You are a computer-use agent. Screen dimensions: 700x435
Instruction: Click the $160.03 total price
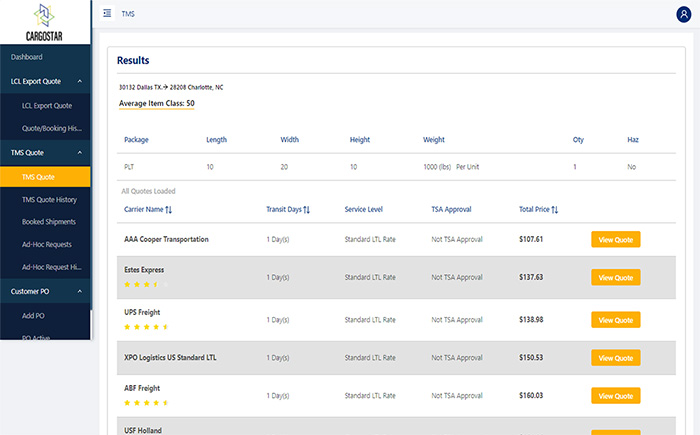(x=531, y=396)
